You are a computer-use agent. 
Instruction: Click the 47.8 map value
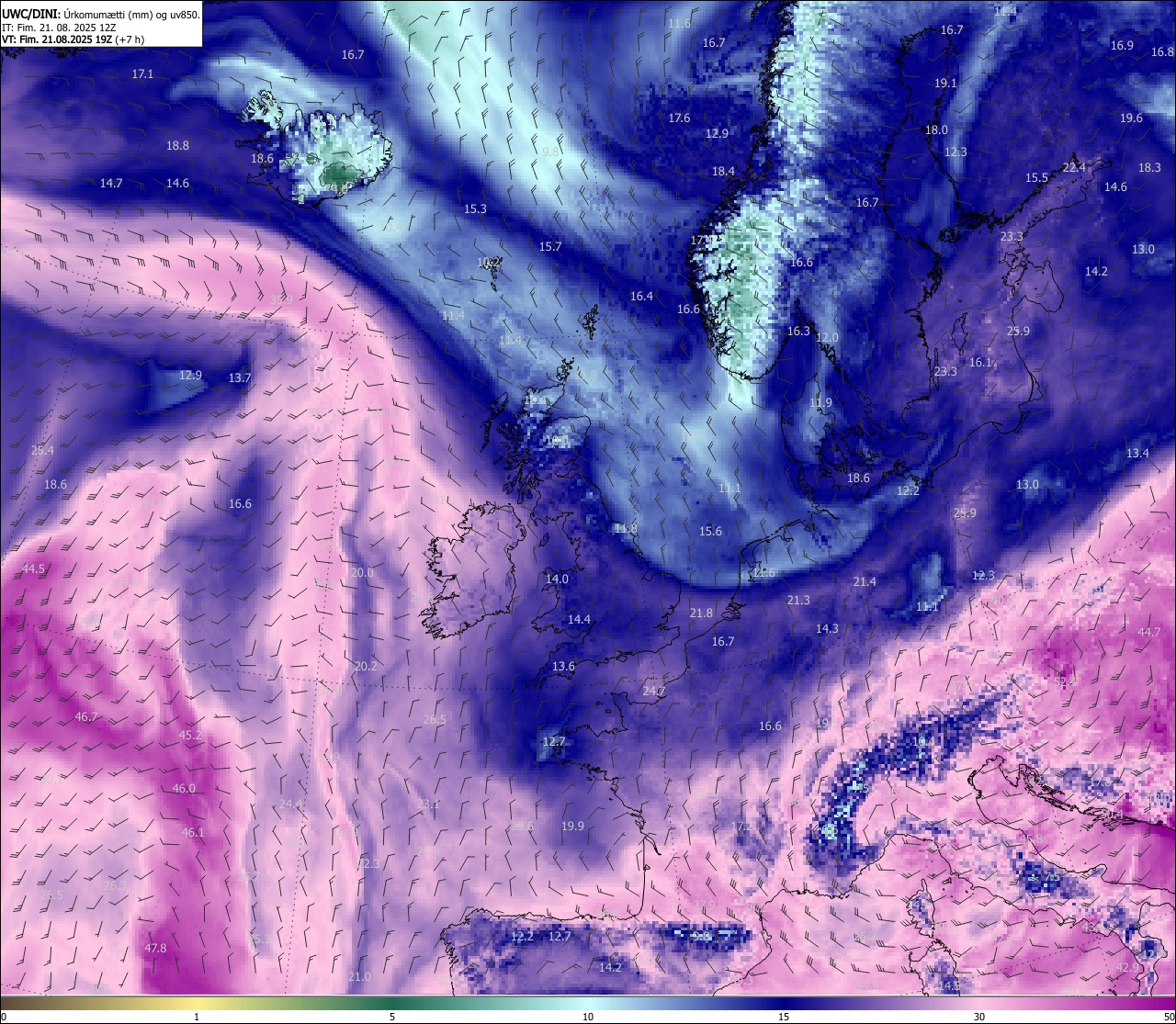click(x=155, y=948)
